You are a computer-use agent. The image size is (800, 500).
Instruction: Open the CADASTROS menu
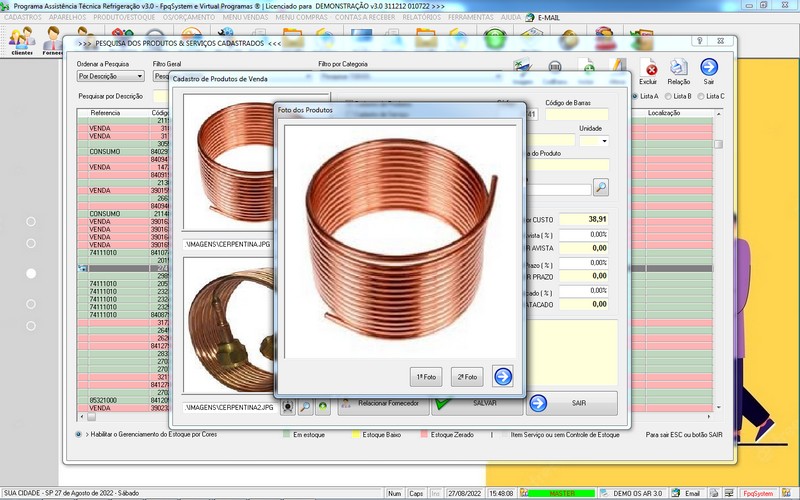(23, 17)
